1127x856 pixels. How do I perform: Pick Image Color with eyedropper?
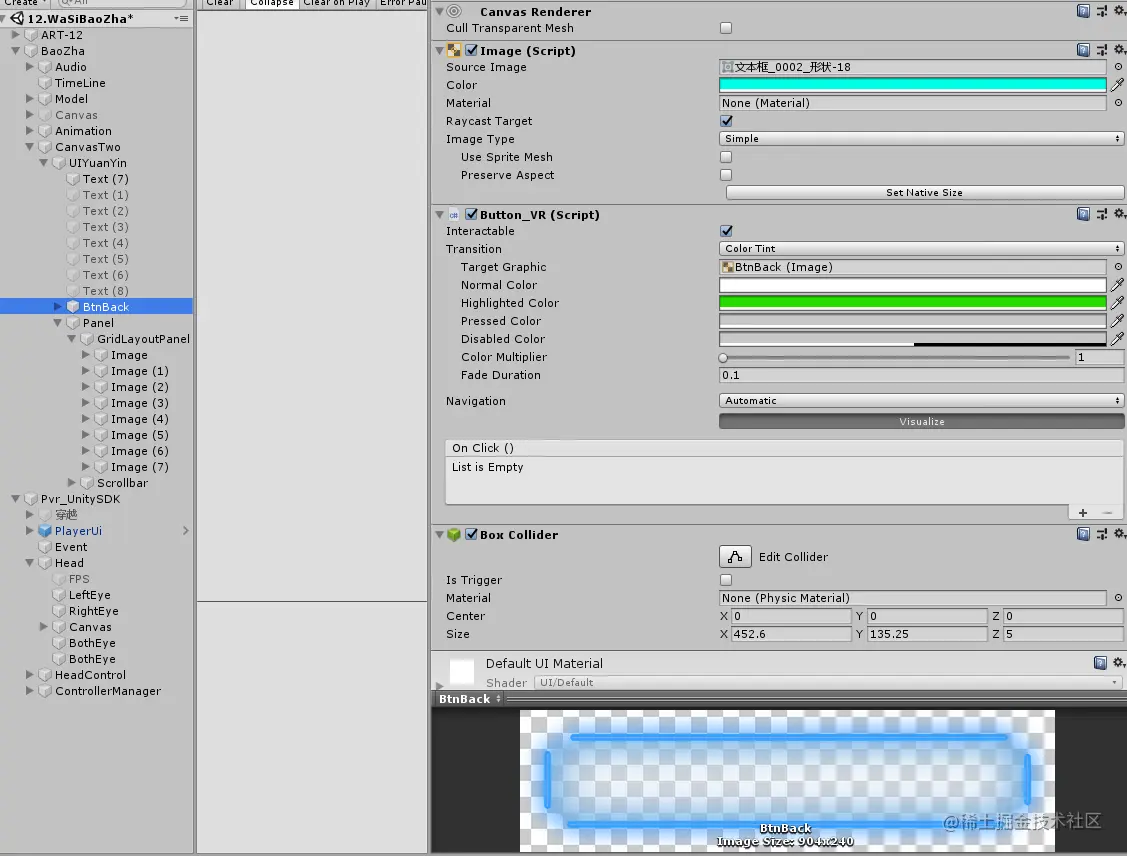tap(1117, 85)
